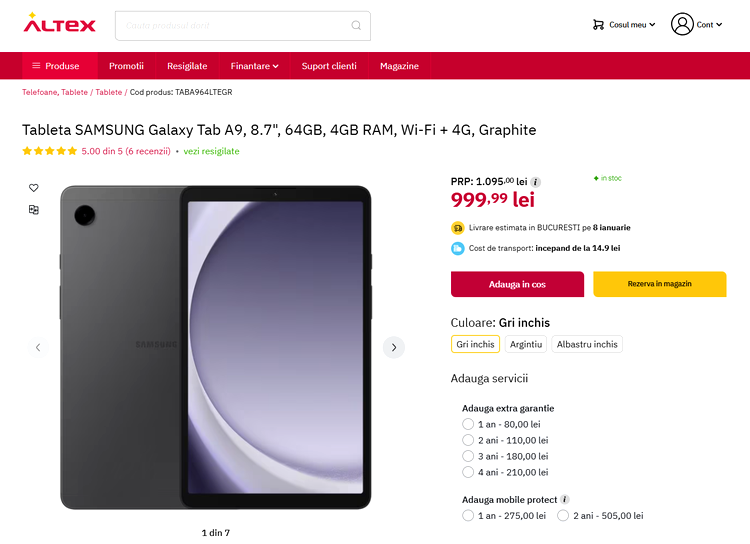Click vezi resigilate link
This screenshot has height=544, width=750.
211,151
